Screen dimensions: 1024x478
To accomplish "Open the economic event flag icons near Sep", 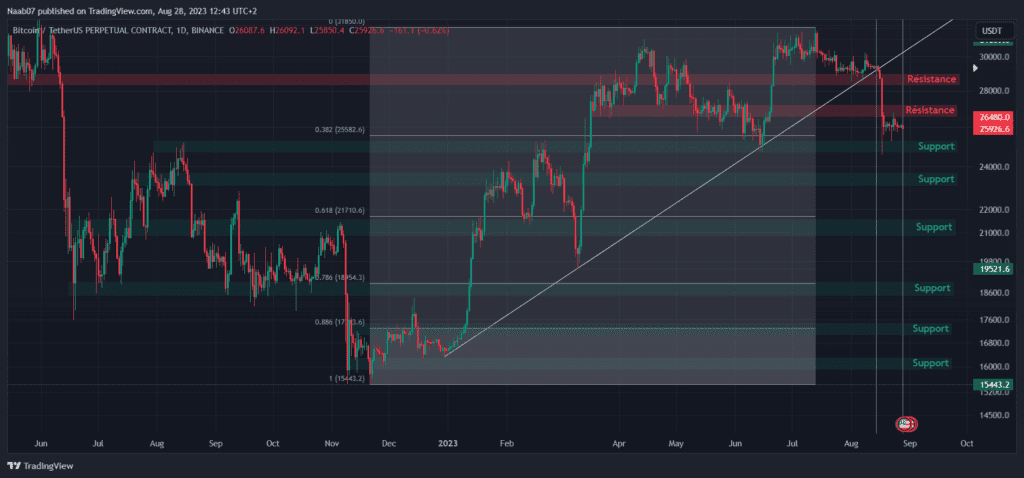I will (906, 424).
